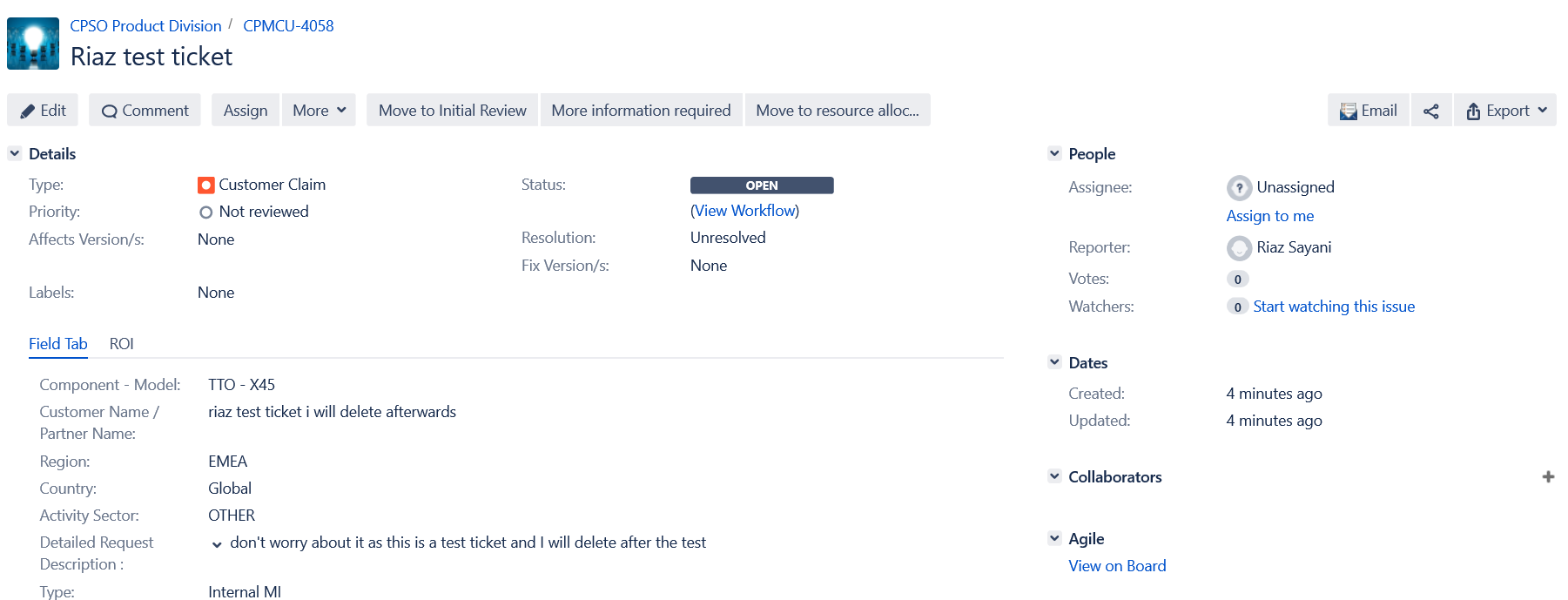Screen dimensions: 1568x600
Task: Open the More dropdown menu
Action: click(319, 111)
